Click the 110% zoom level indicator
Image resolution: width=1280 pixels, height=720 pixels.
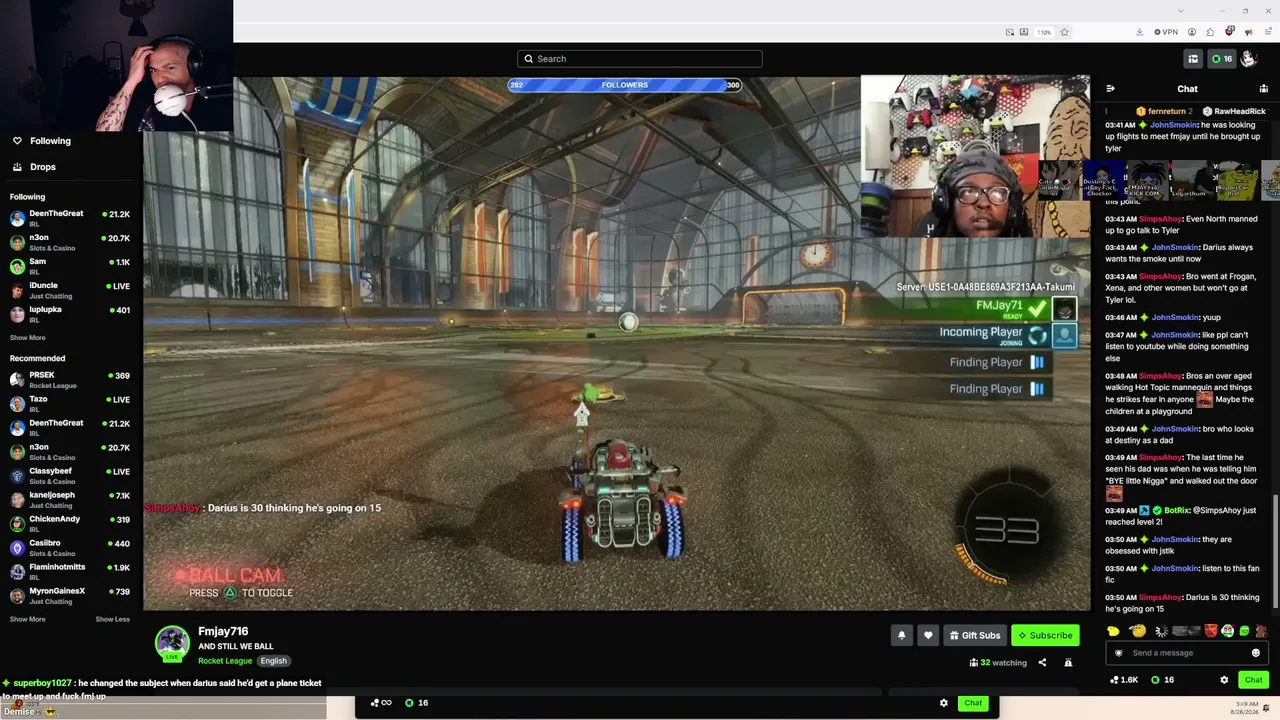pyautogui.click(x=1044, y=32)
